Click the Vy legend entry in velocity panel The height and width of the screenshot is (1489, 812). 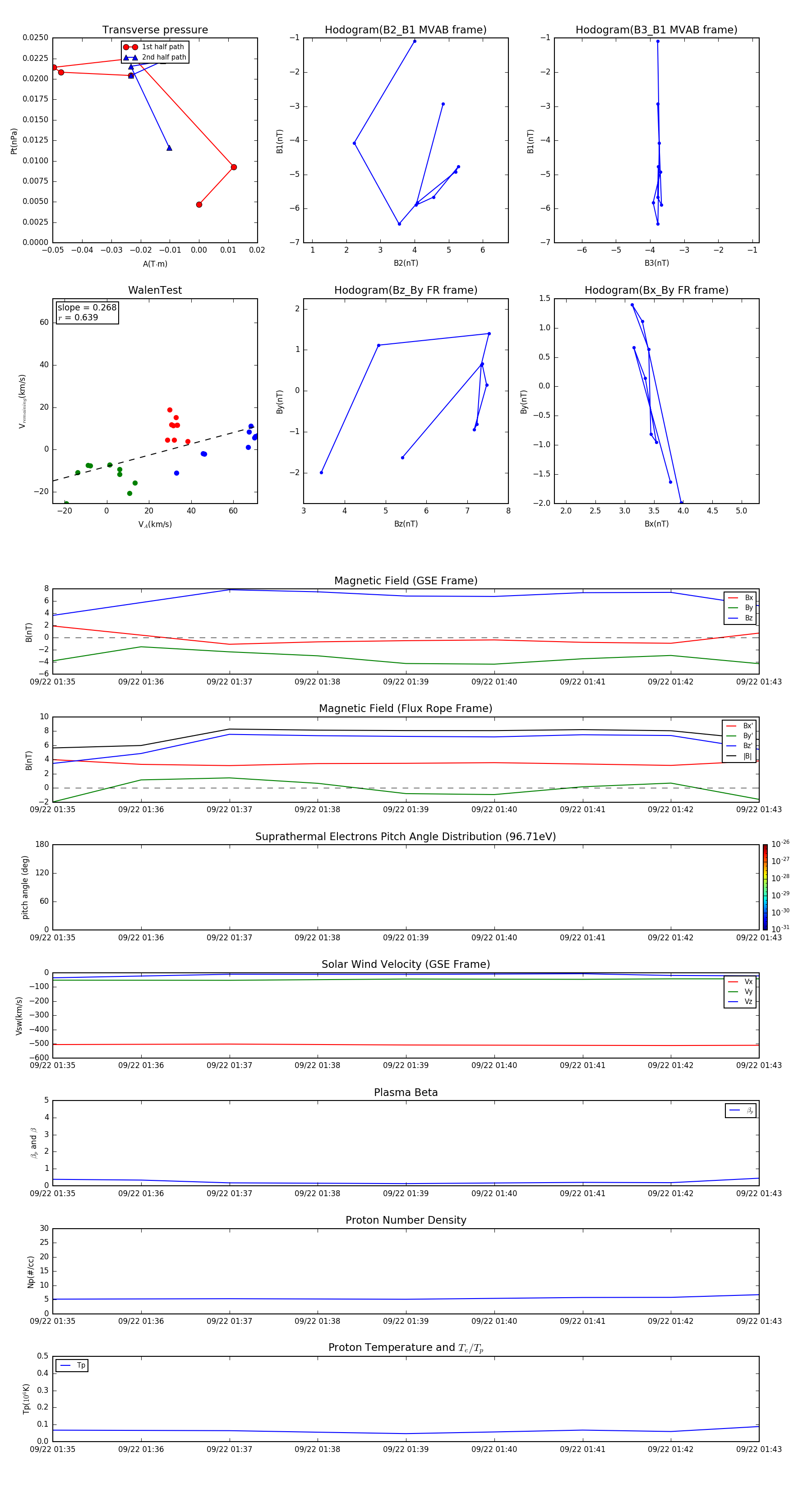(740, 991)
